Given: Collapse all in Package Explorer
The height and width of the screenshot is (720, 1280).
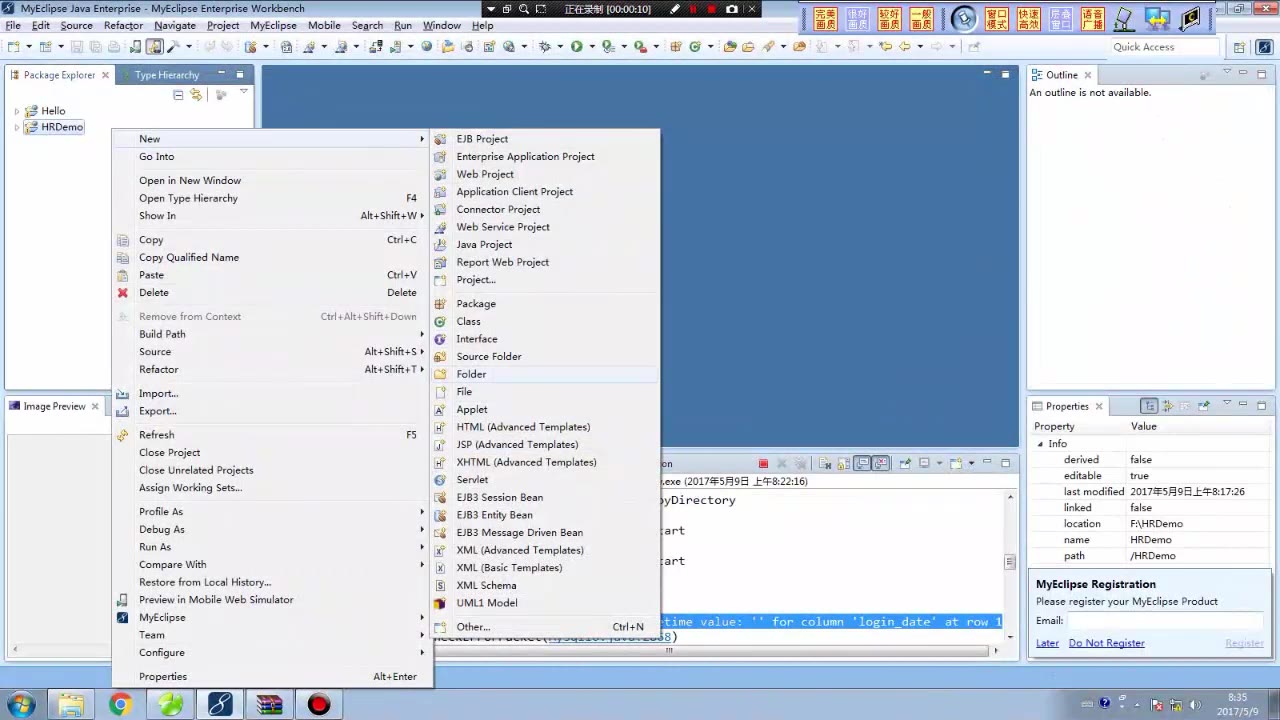Looking at the screenshot, I should 178,95.
